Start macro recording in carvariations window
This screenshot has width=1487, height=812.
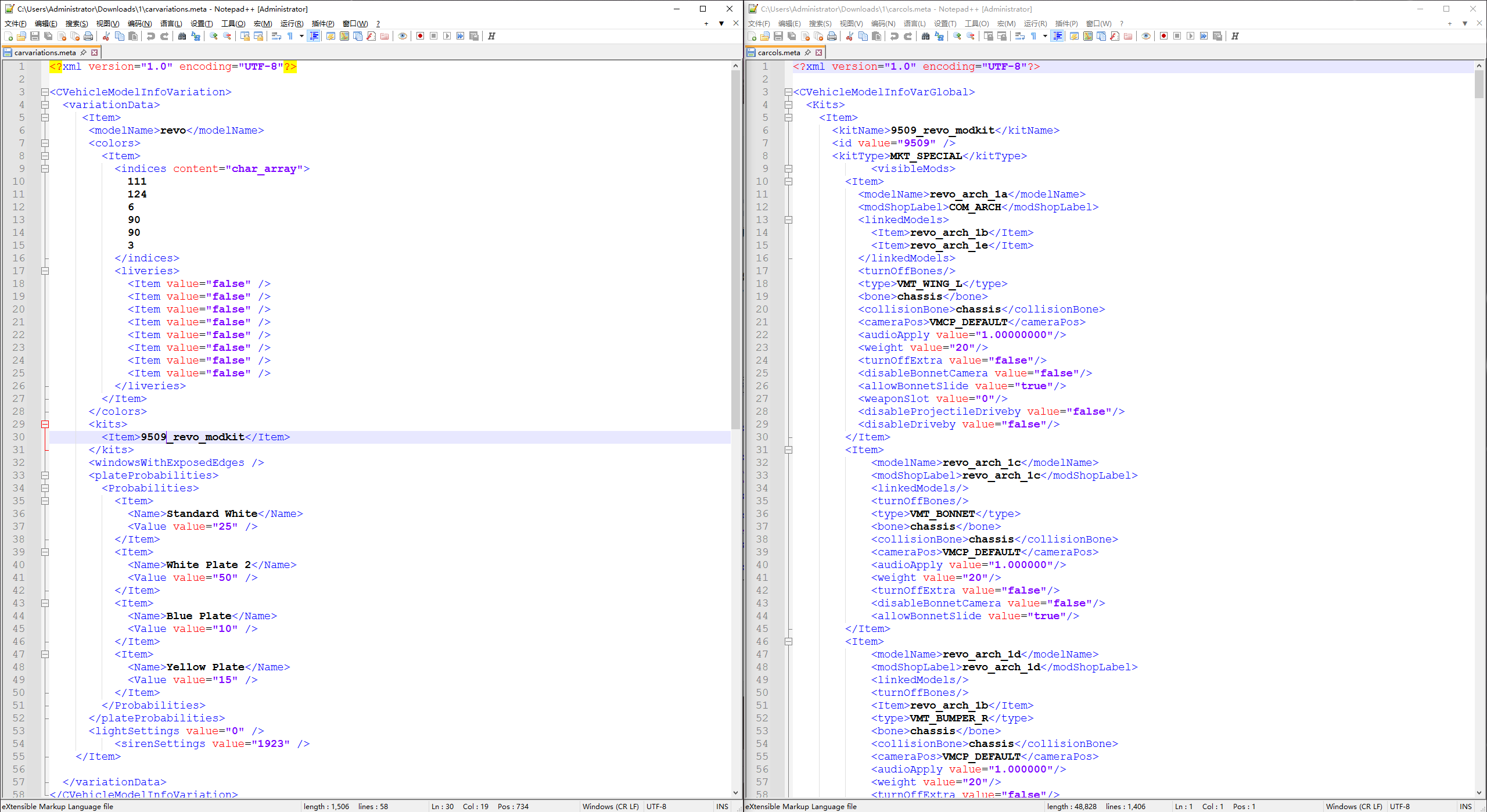click(x=420, y=36)
